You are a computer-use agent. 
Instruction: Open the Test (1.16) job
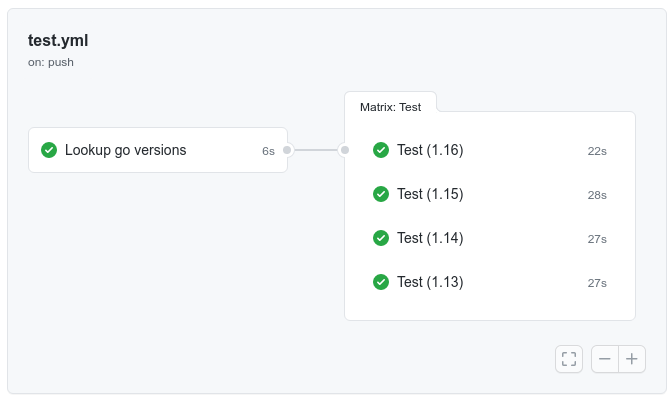[x=430, y=150]
